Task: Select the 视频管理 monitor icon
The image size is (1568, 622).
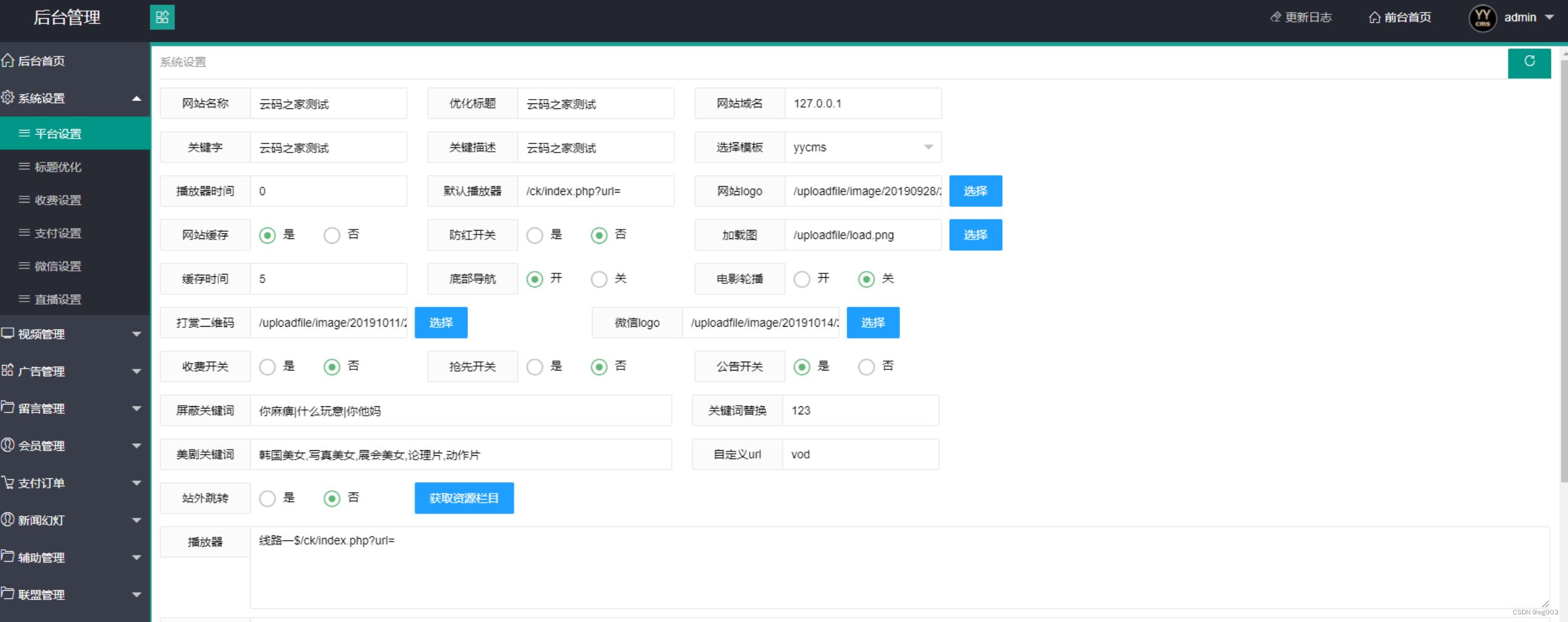Action: (x=8, y=334)
